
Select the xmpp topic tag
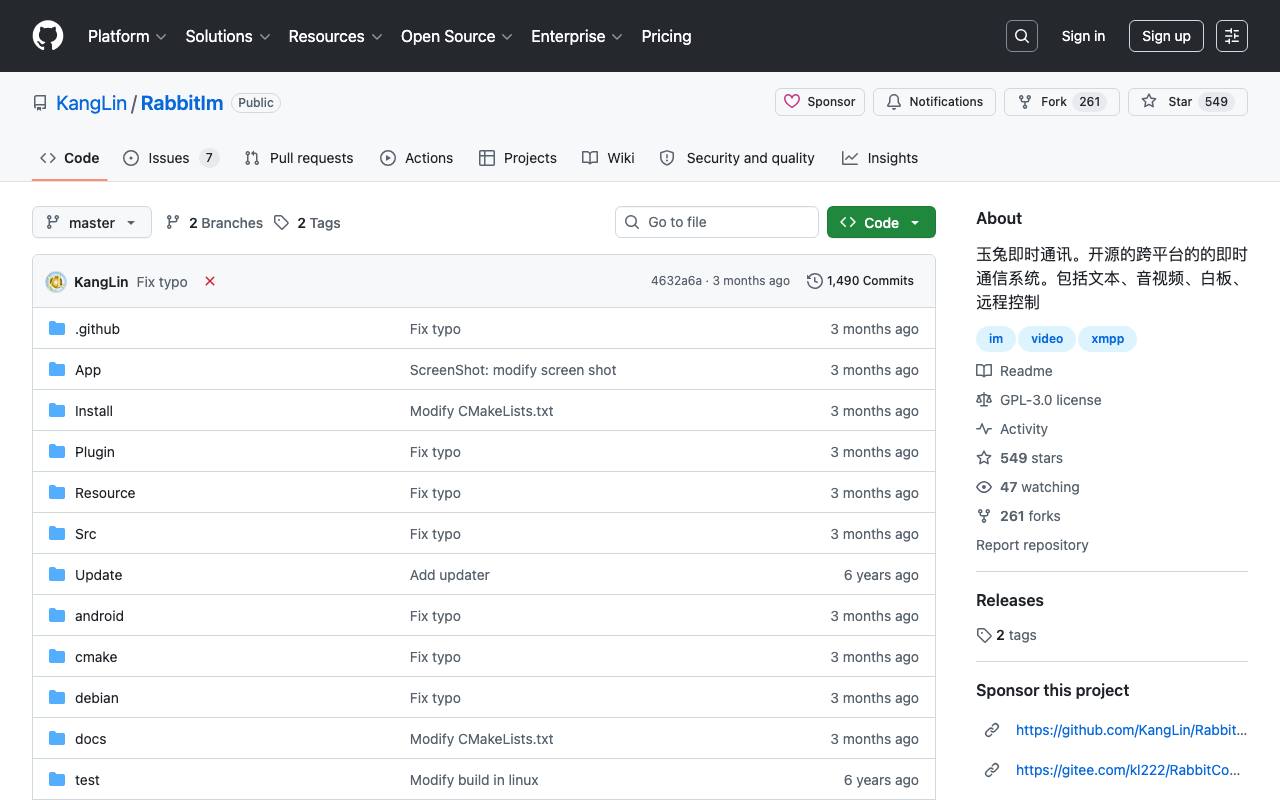(1108, 339)
